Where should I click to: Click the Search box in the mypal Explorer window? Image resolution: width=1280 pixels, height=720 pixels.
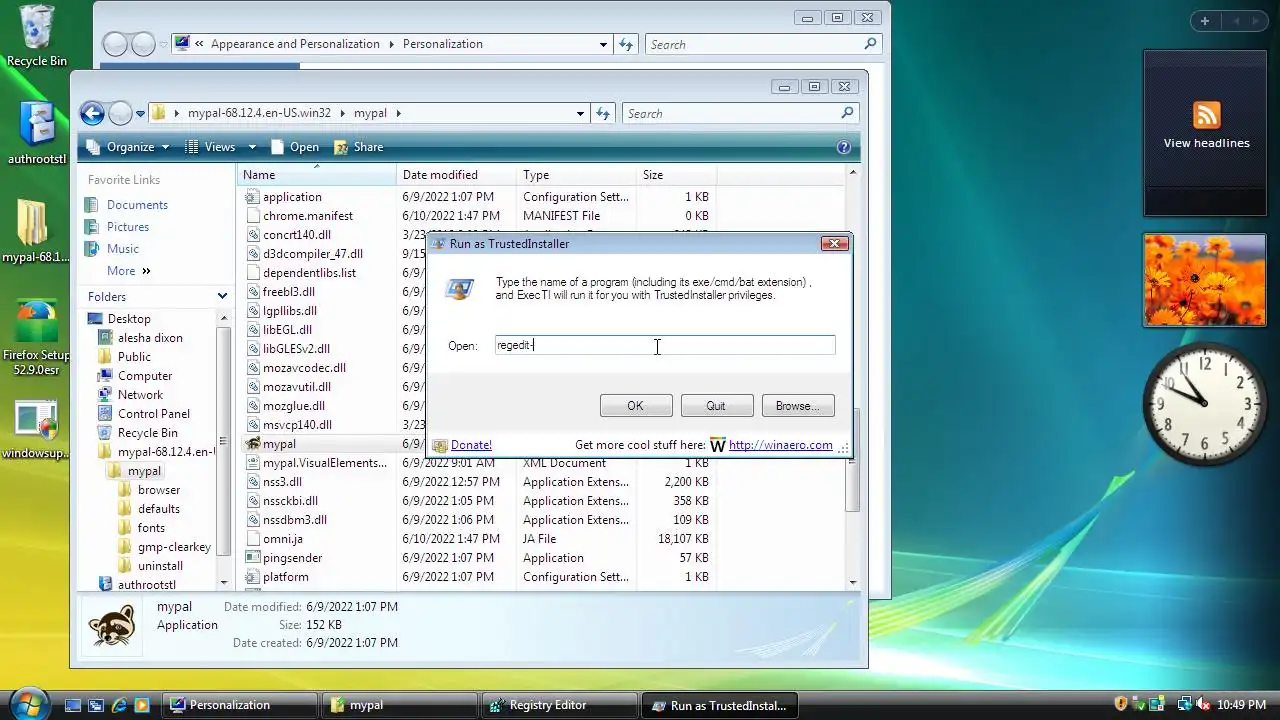tap(739, 113)
